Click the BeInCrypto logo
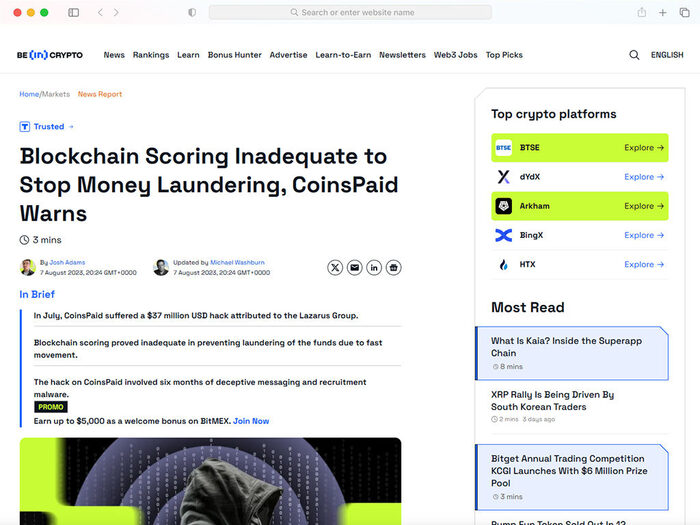This screenshot has height=525, width=700. (x=50, y=55)
